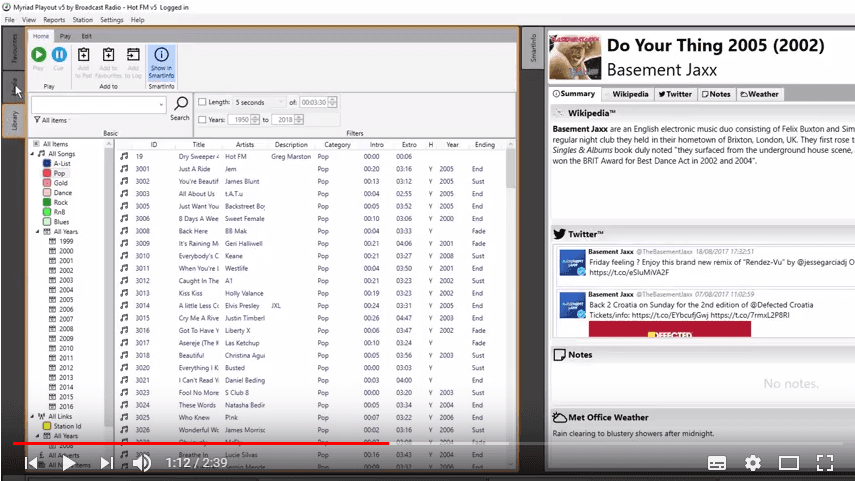Click the Add to Log icon
The height and width of the screenshot is (481, 855).
click(x=133, y=55)
